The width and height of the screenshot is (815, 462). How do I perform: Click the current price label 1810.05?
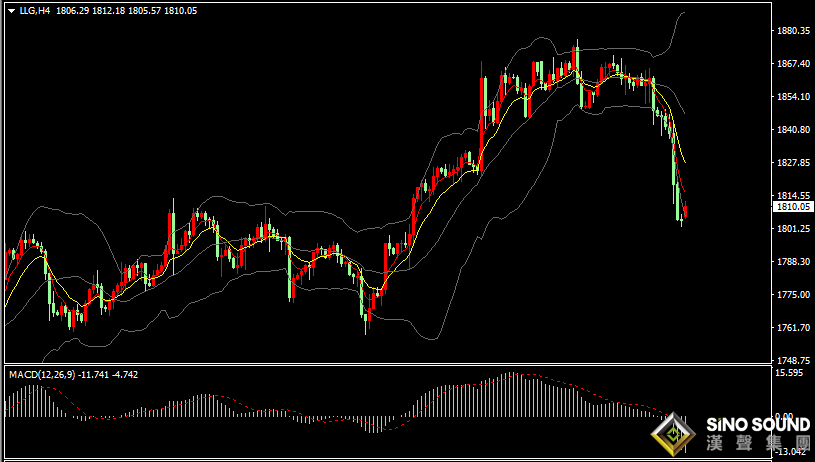[793, 207]
